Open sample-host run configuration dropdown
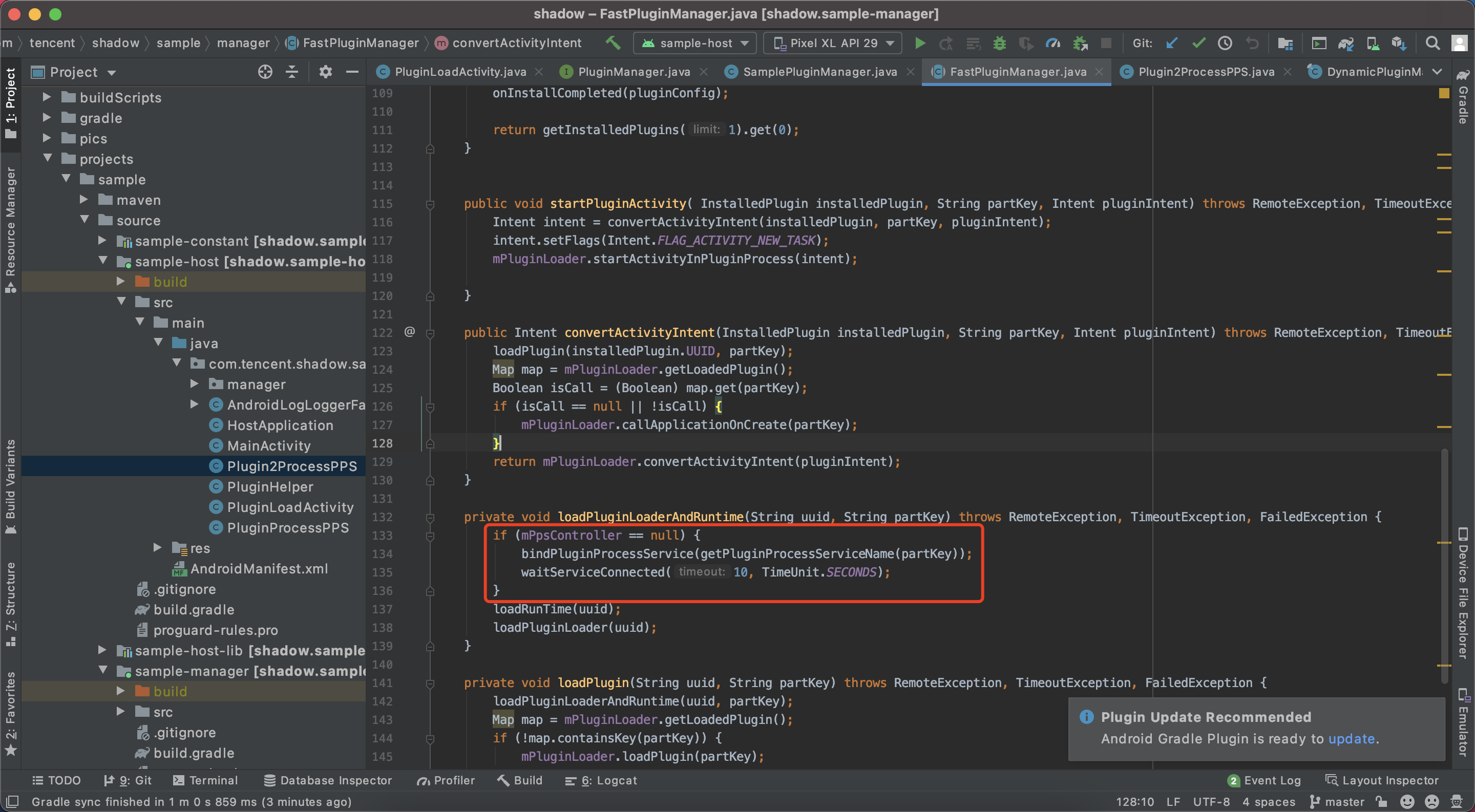The height and width of the screenshot is (812, 1475). point(695,43)
